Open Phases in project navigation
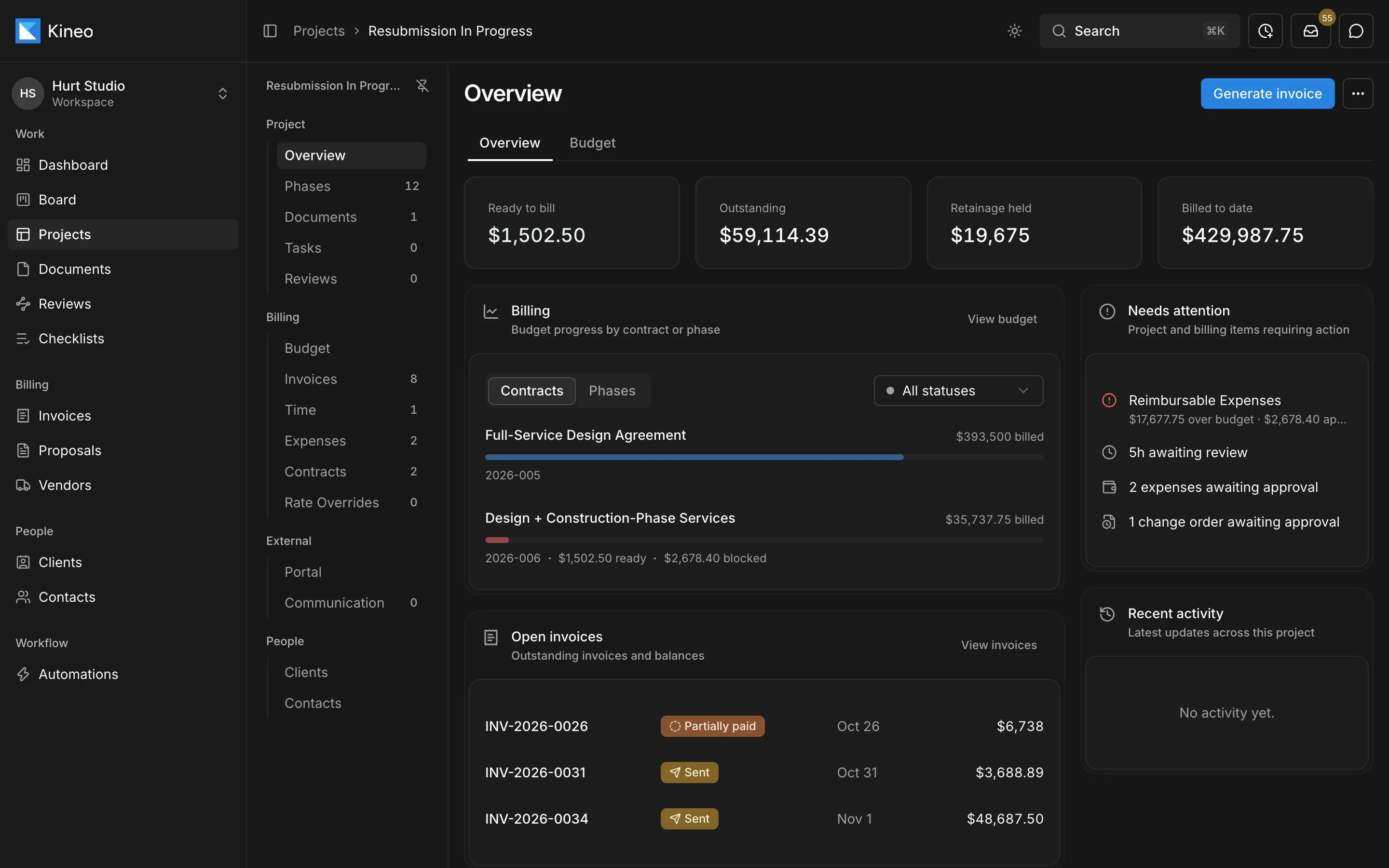This screenshot has width=1389, height=868. tap(351, 186)
